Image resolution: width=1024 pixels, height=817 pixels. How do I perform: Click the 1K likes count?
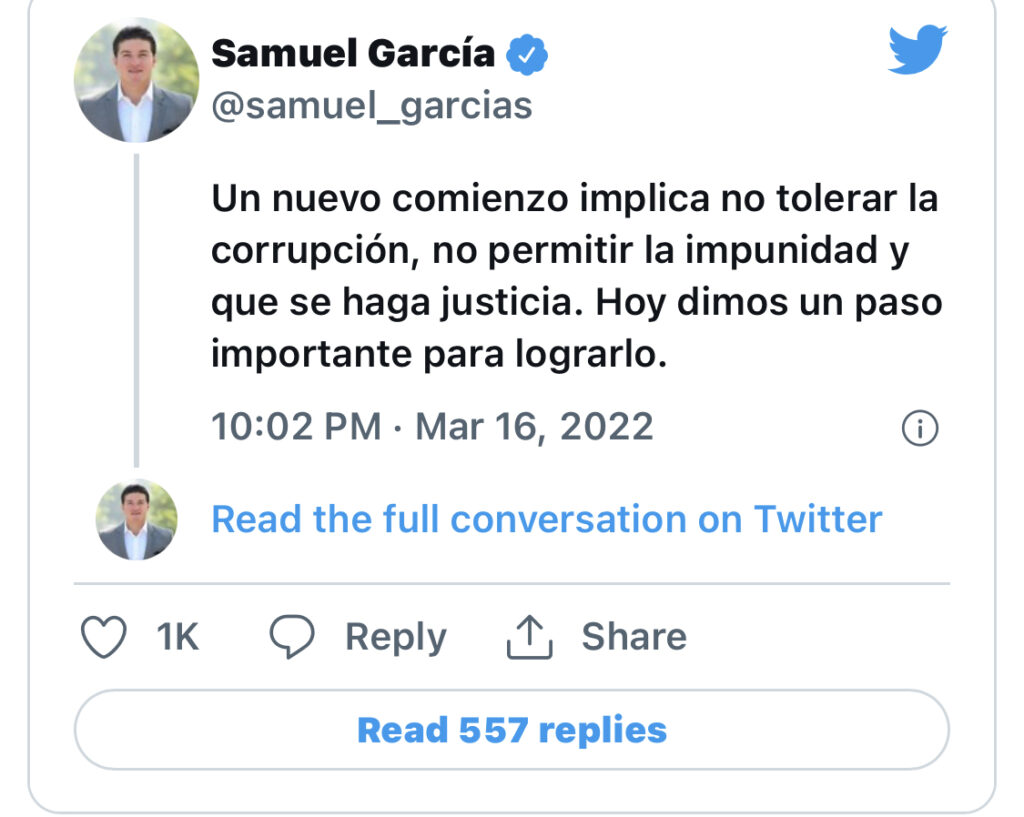[178, 637]
